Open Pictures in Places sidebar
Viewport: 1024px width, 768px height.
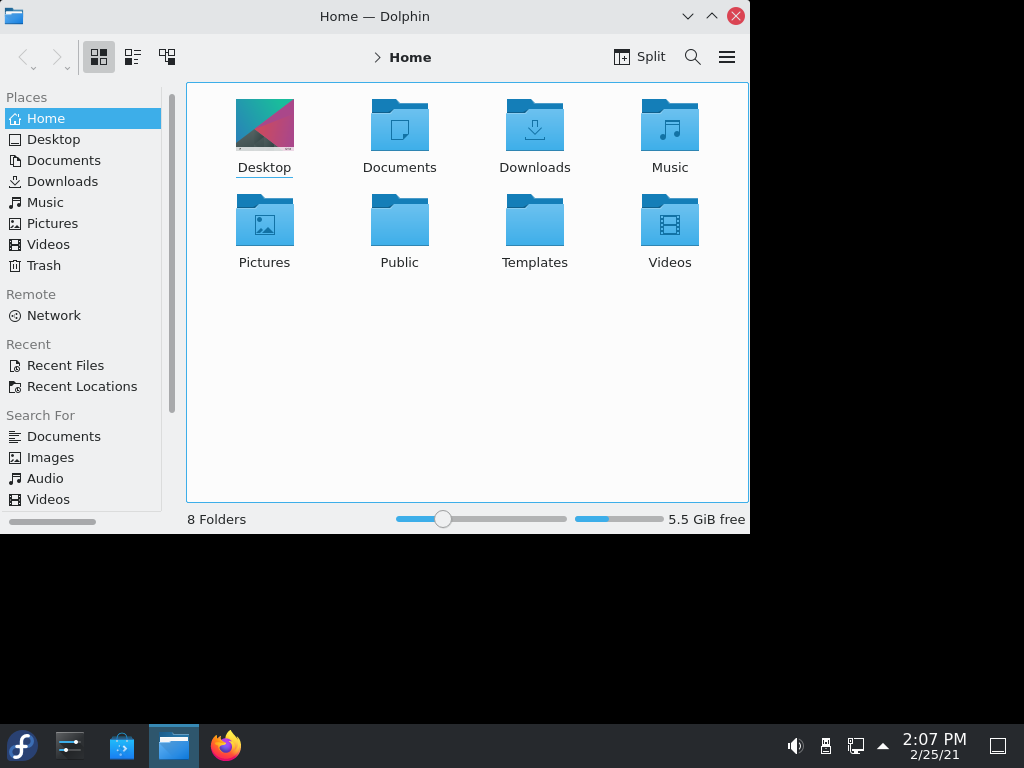click(x=83, y=223)
